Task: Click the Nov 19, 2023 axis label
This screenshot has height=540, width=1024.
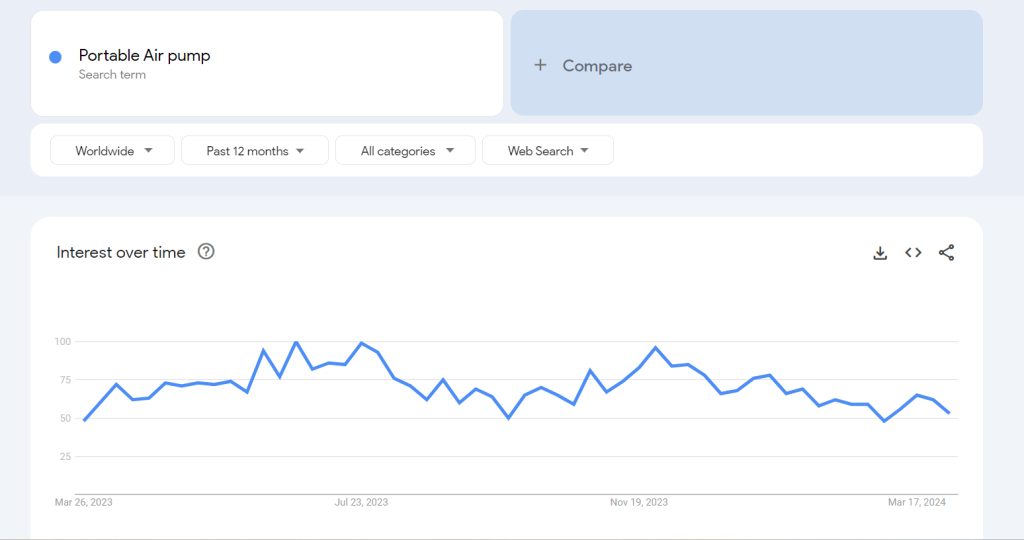Action: 639,502
